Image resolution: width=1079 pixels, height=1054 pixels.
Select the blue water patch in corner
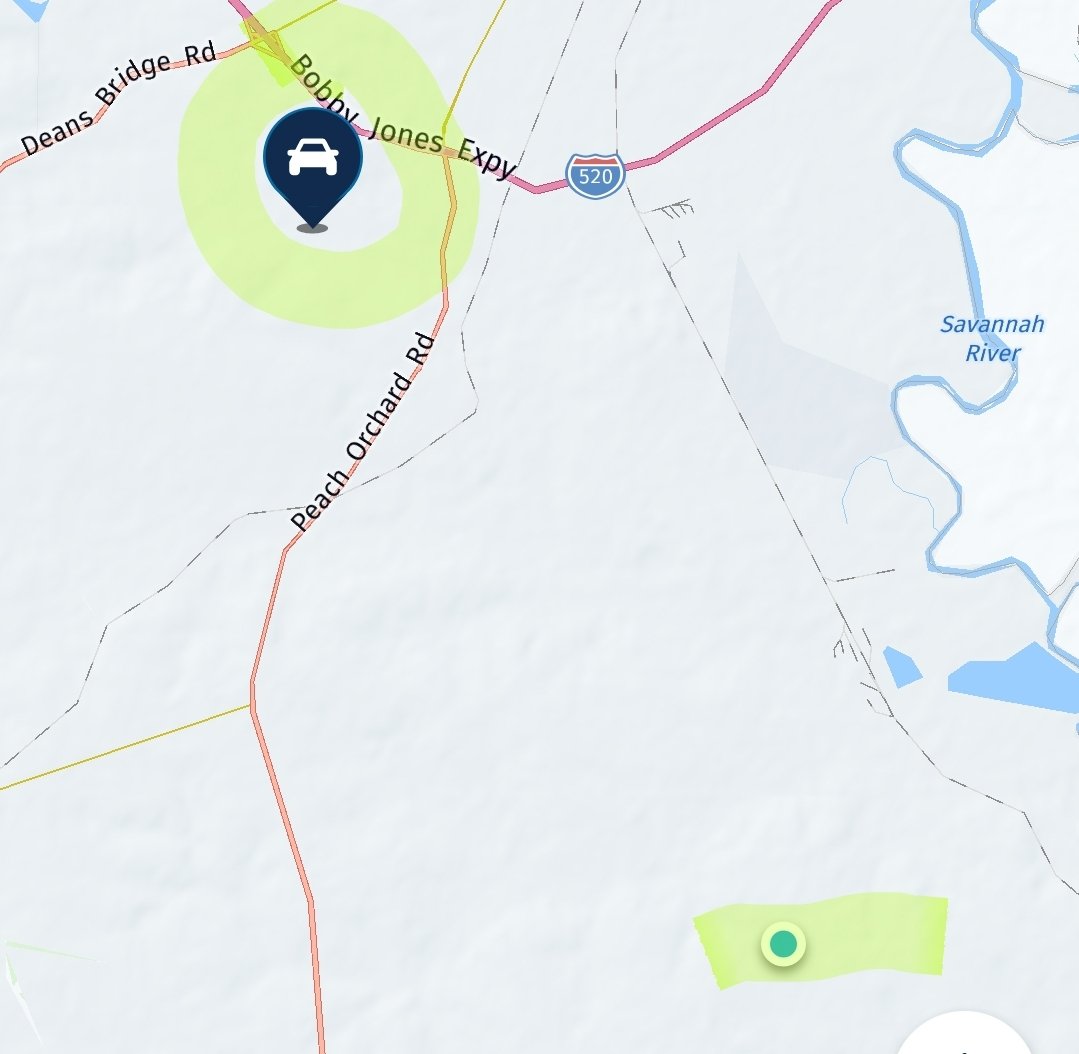click(x=28, y=8)
